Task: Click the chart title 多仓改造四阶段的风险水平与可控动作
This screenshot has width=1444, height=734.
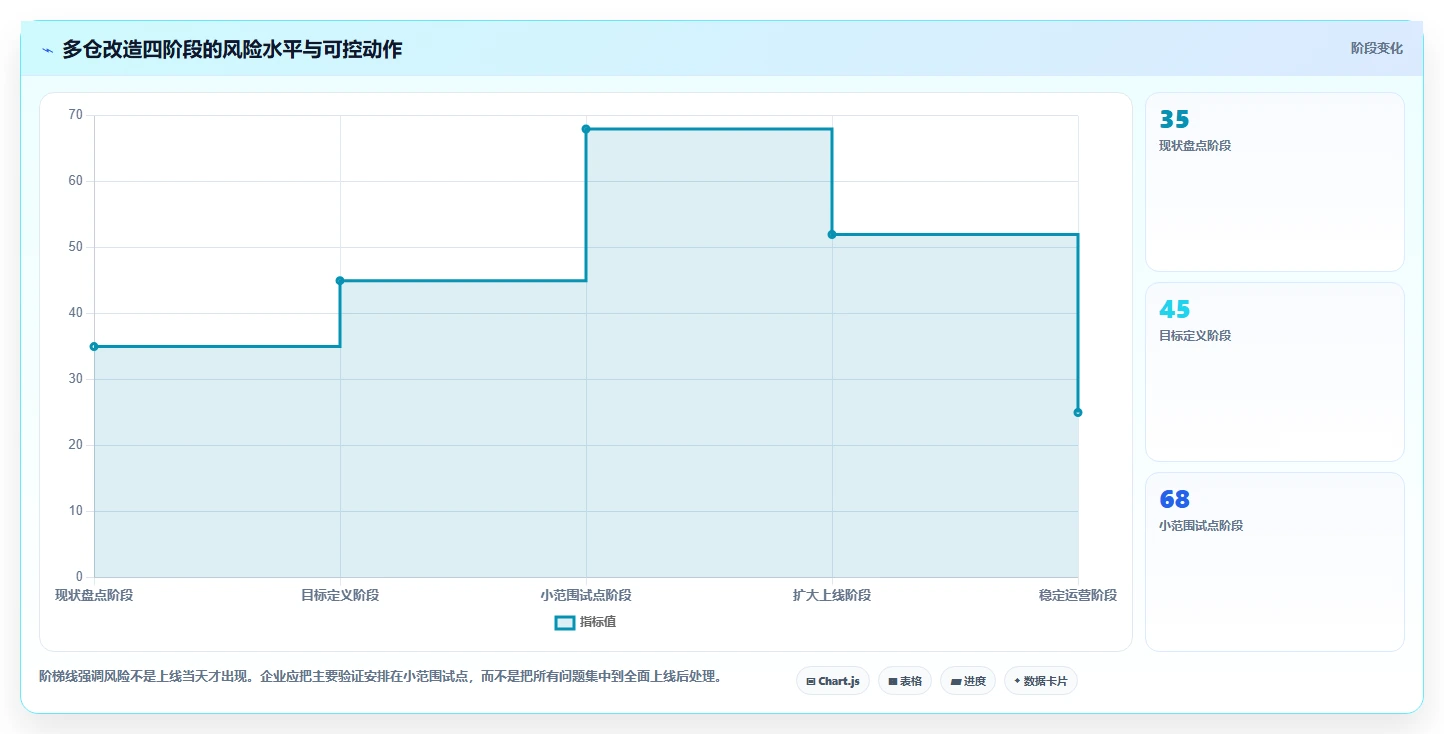Action: [232, 49]
